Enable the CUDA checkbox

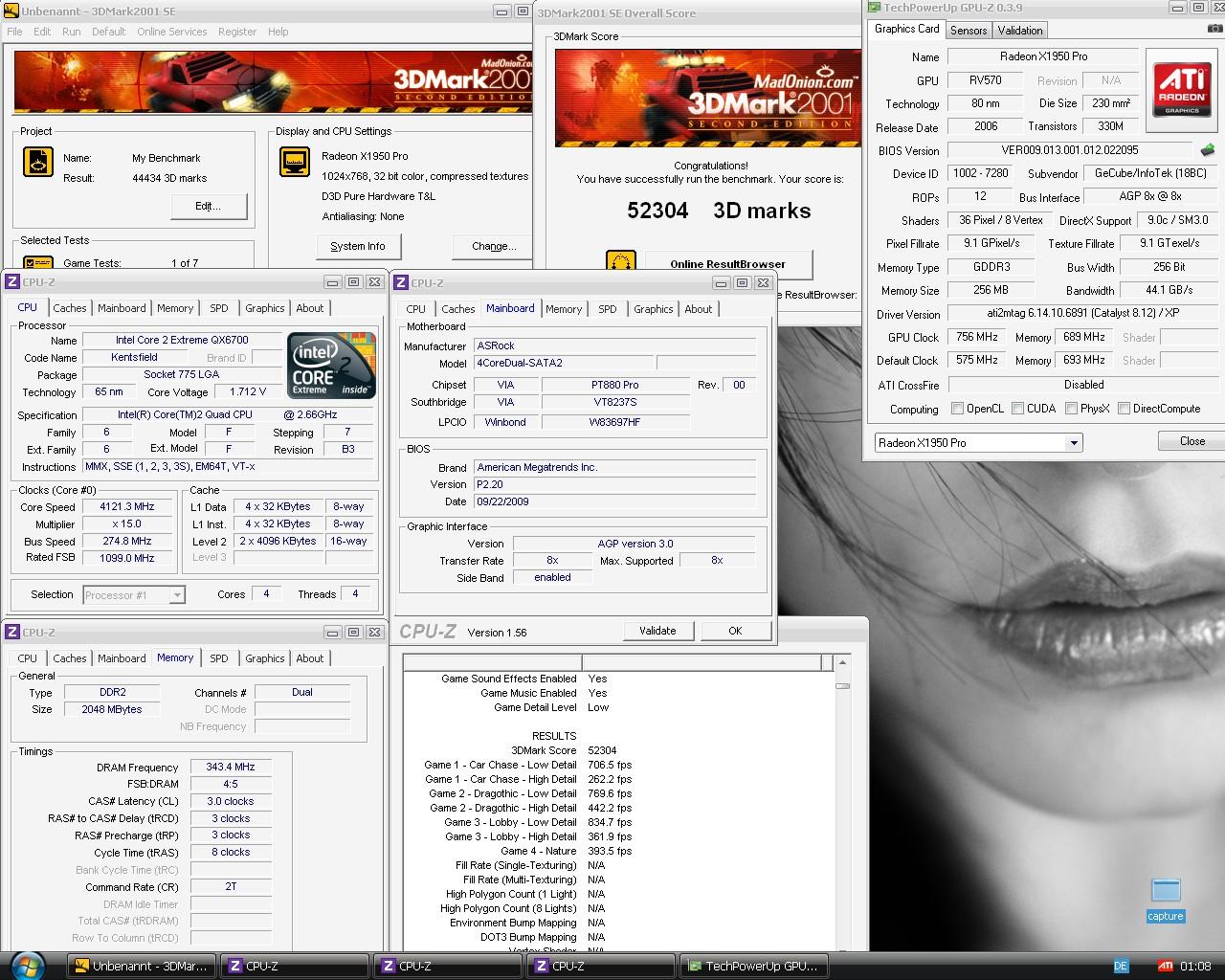click(x=1017, y=409)
